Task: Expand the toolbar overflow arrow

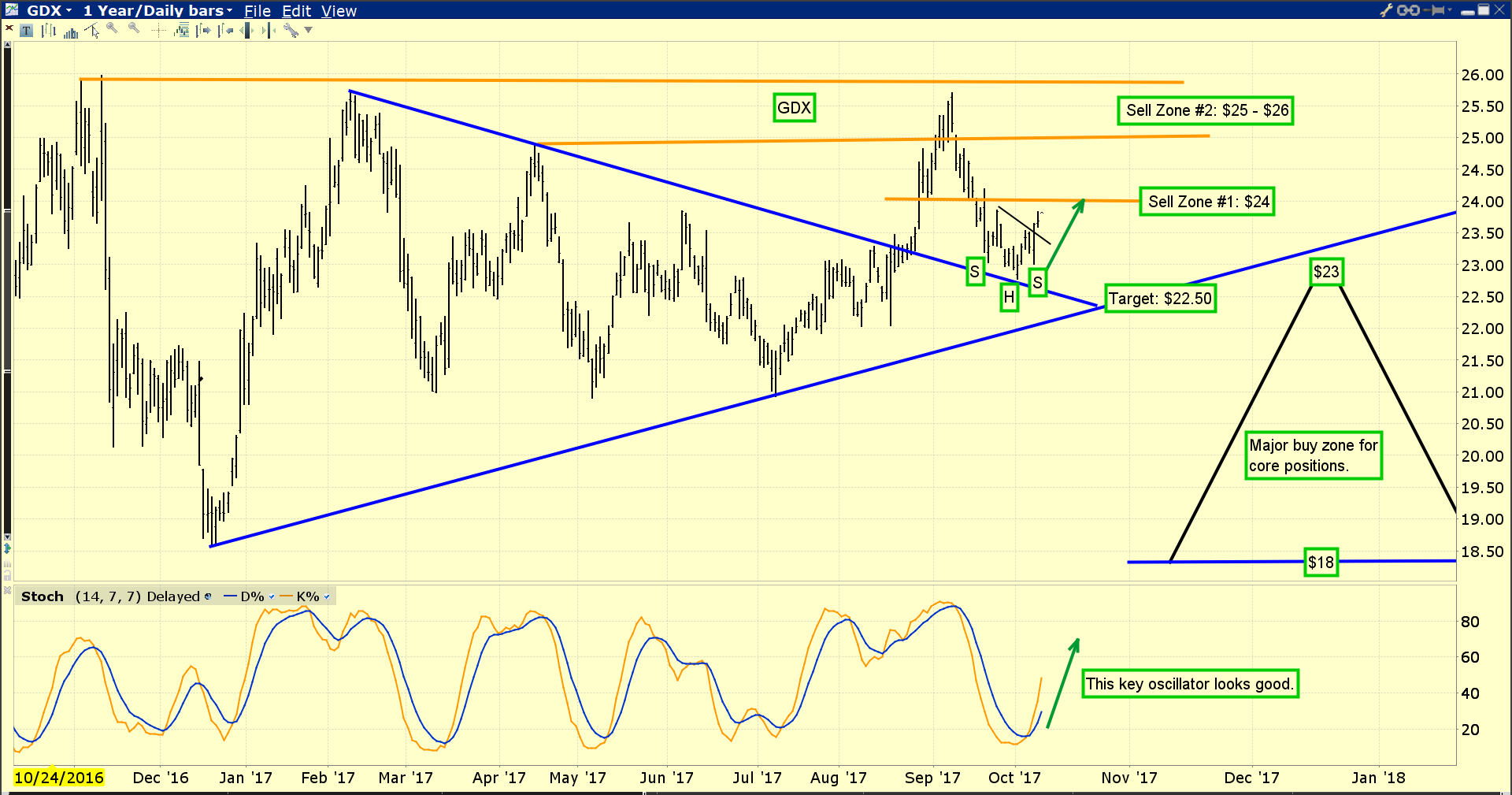Action: (x=308, y=30)
